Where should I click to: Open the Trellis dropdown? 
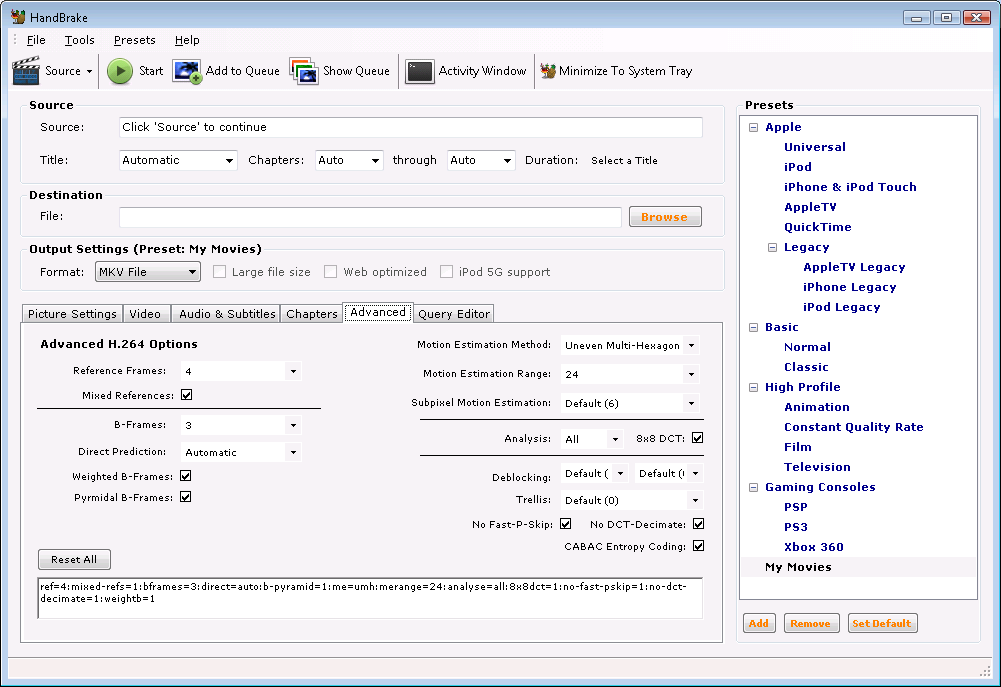[632, 500]
